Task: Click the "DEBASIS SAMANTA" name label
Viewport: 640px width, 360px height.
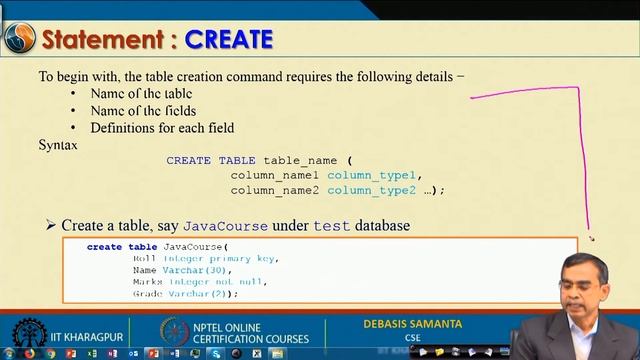Action: [413, 324]
